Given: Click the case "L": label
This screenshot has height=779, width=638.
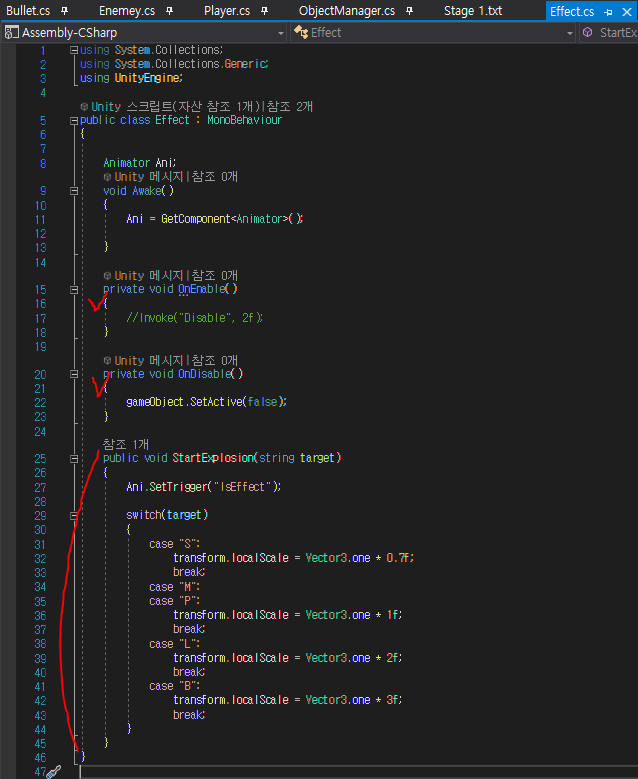Looking at the screenshot, I should click(x=174, y=644).
